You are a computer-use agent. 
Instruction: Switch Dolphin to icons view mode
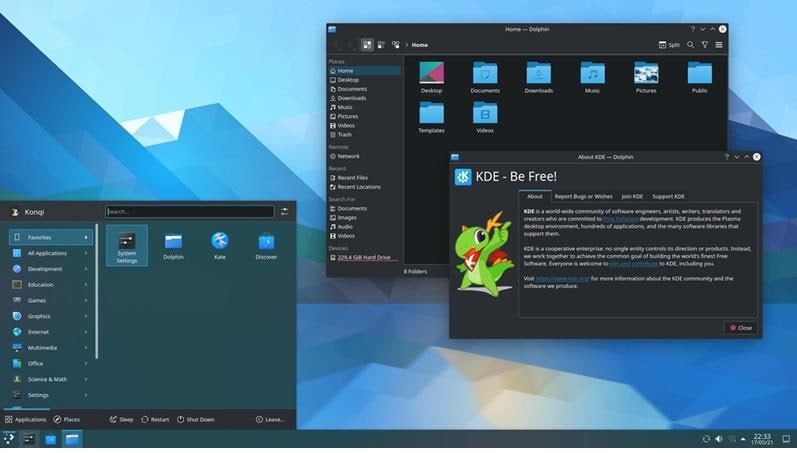pos(367,45)
